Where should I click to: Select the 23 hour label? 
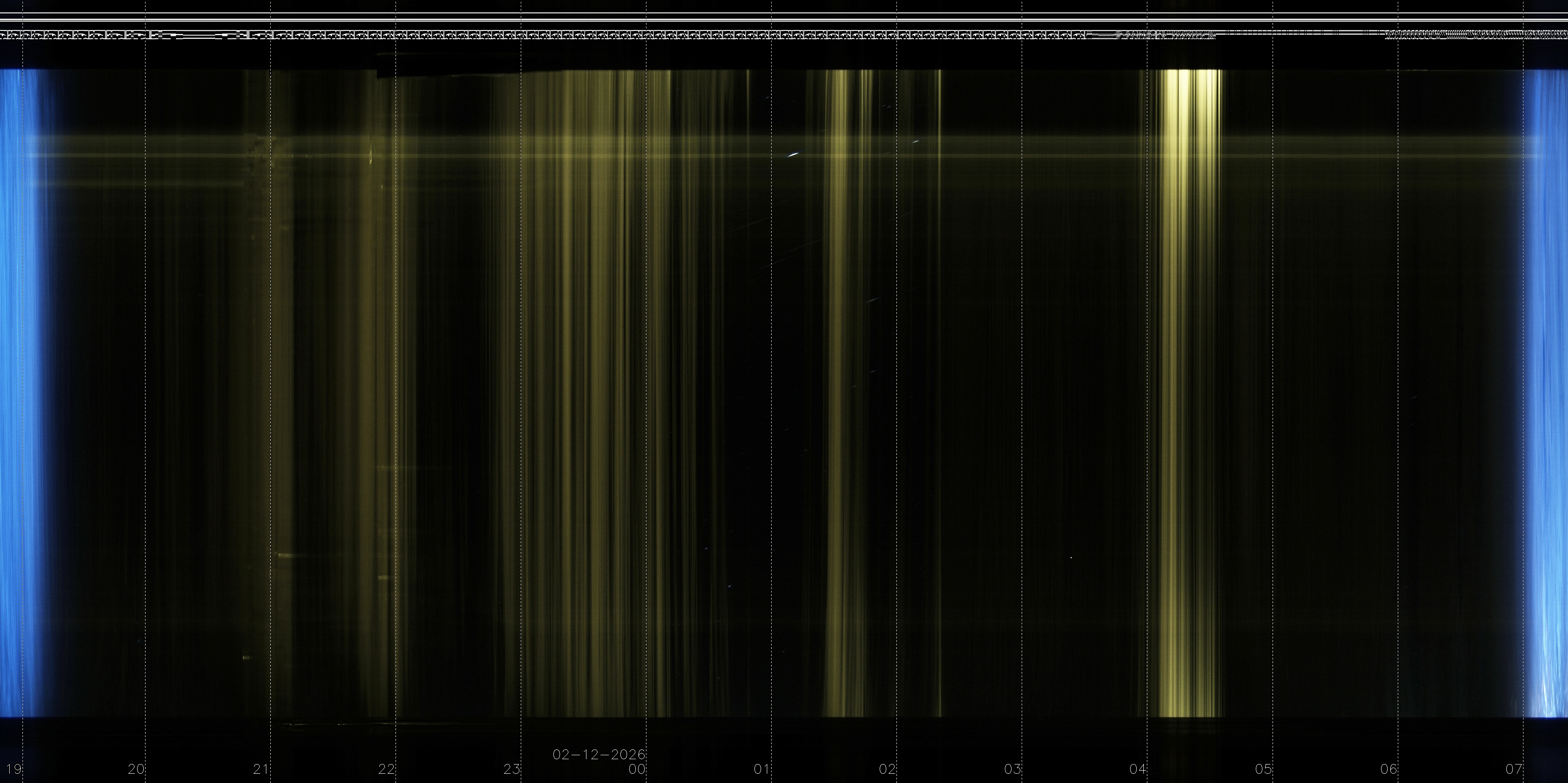click(512, 769)
